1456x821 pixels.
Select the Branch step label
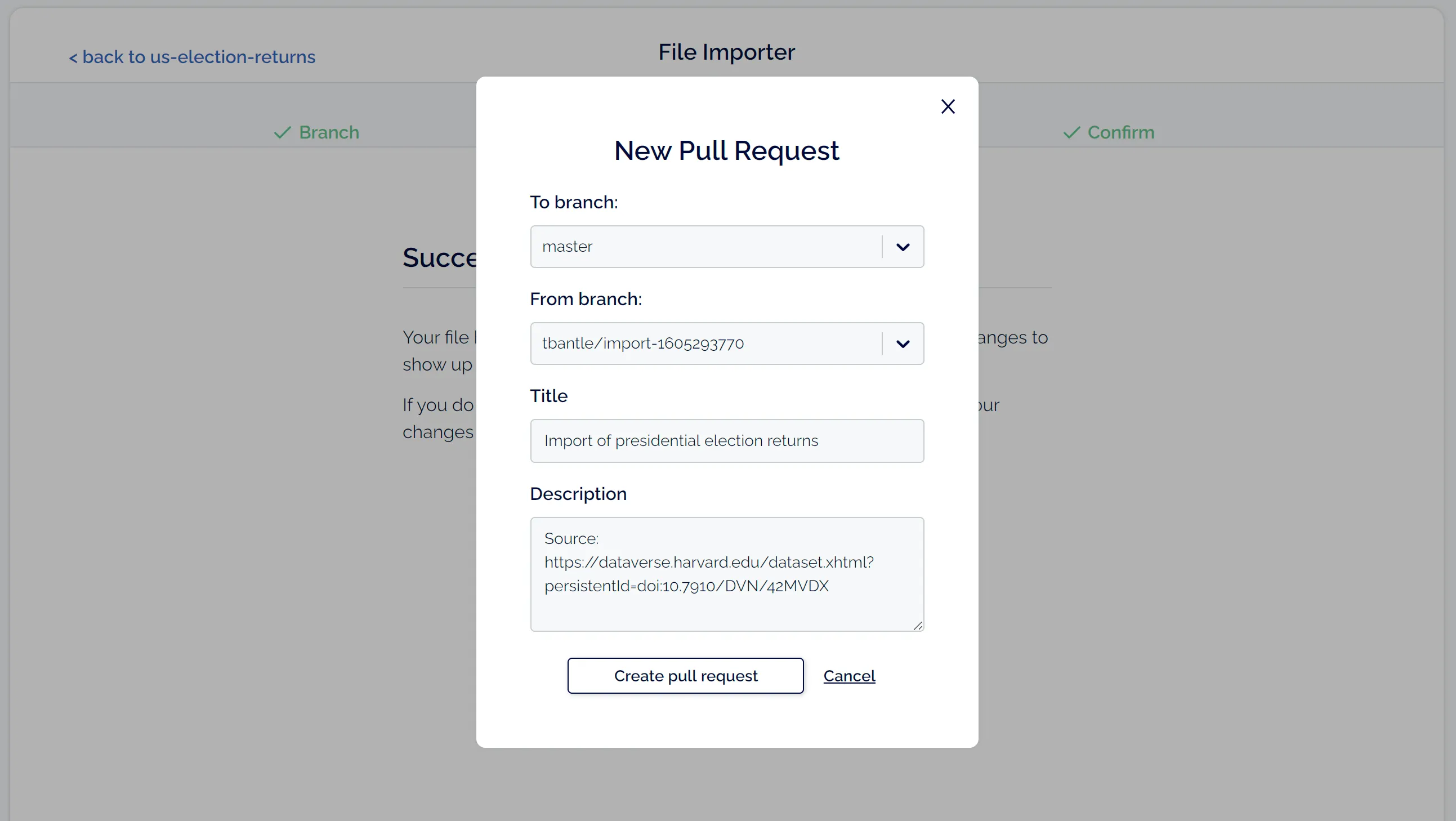tap(329, 132)
